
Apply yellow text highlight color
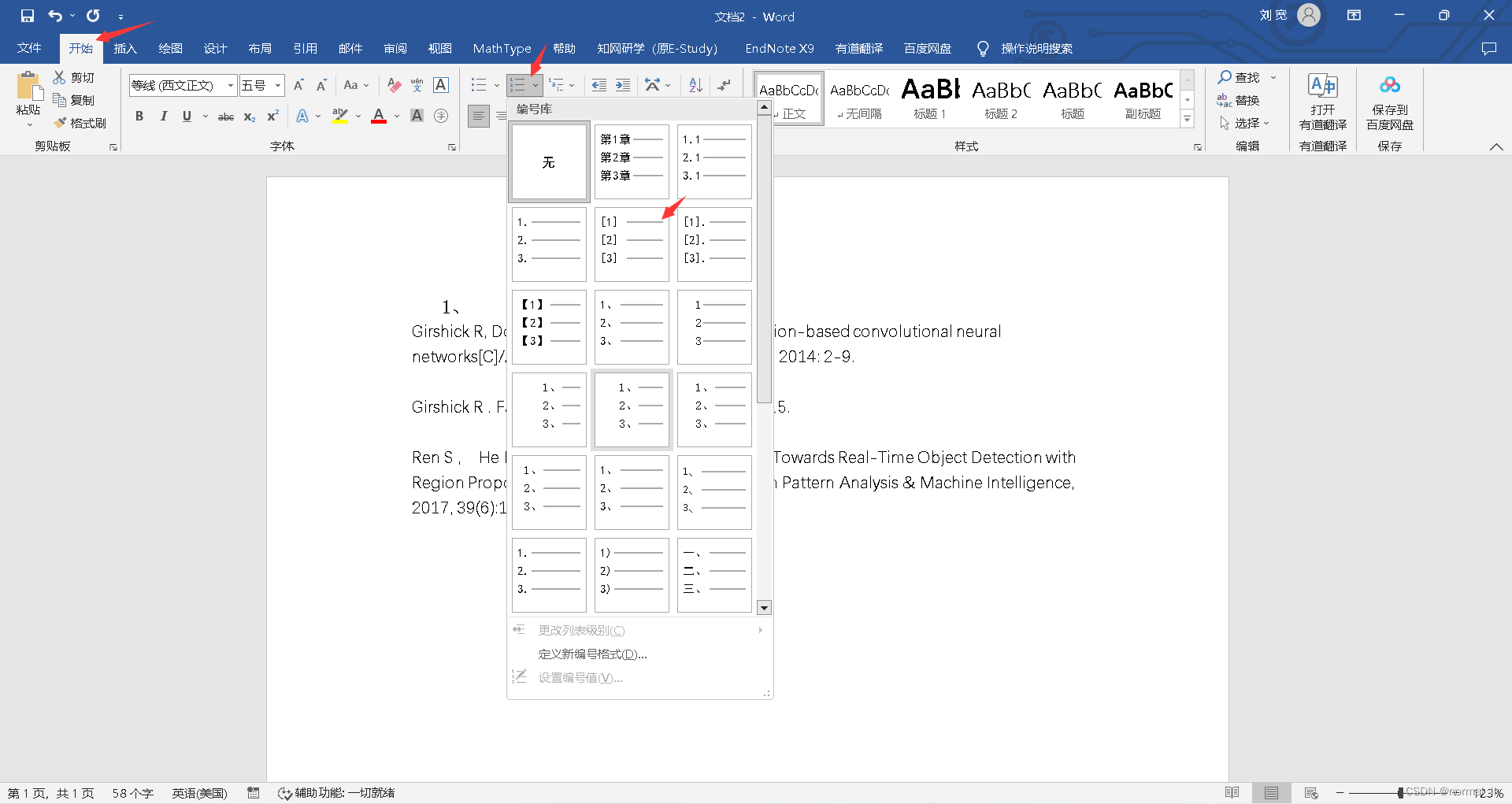tap(339, 117)
